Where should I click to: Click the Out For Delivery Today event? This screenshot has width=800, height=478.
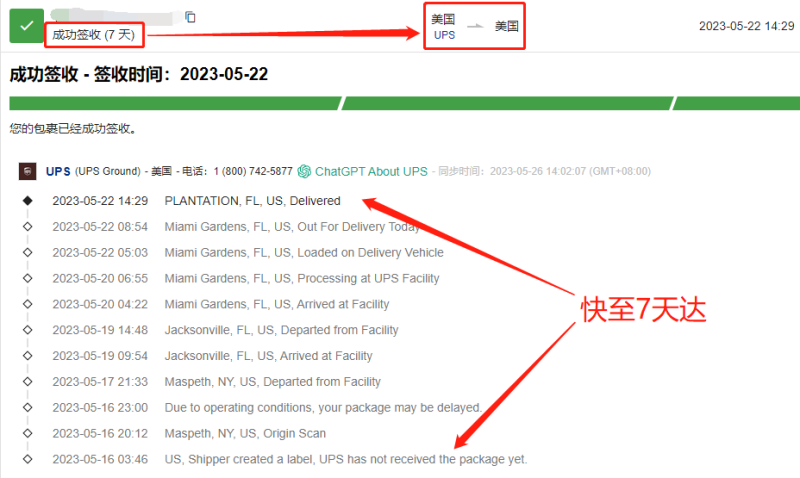pyautogui.click(x=292, y=227)
